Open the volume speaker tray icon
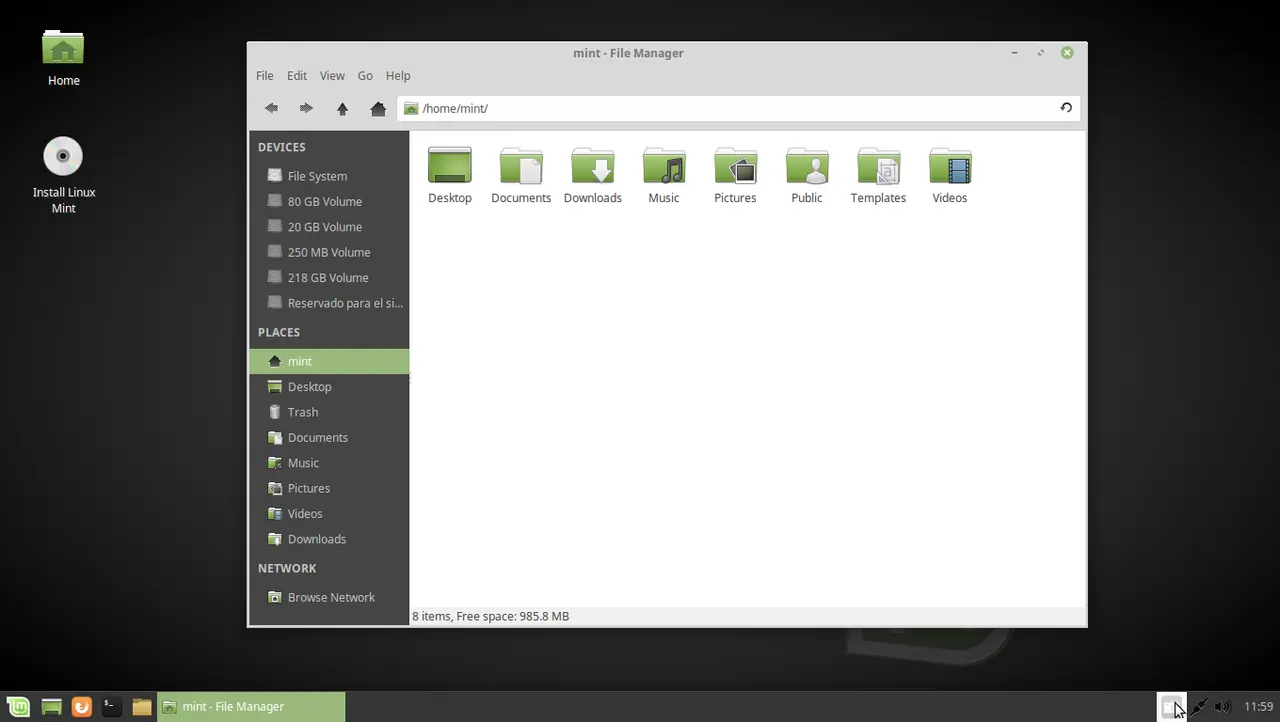The width and height of the screenshot is (1280, 722). (x=1222, y=707)
